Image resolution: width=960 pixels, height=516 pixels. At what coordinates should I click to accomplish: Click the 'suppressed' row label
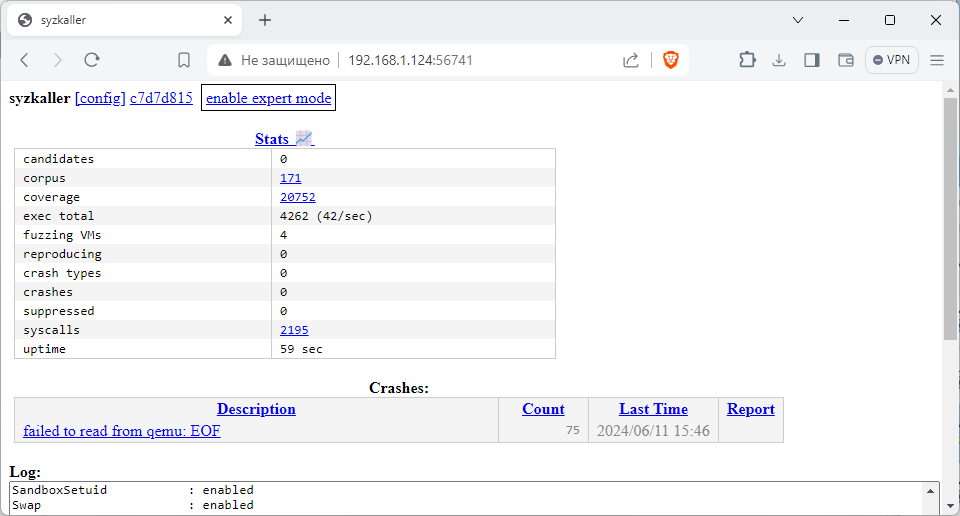(58, 311)
